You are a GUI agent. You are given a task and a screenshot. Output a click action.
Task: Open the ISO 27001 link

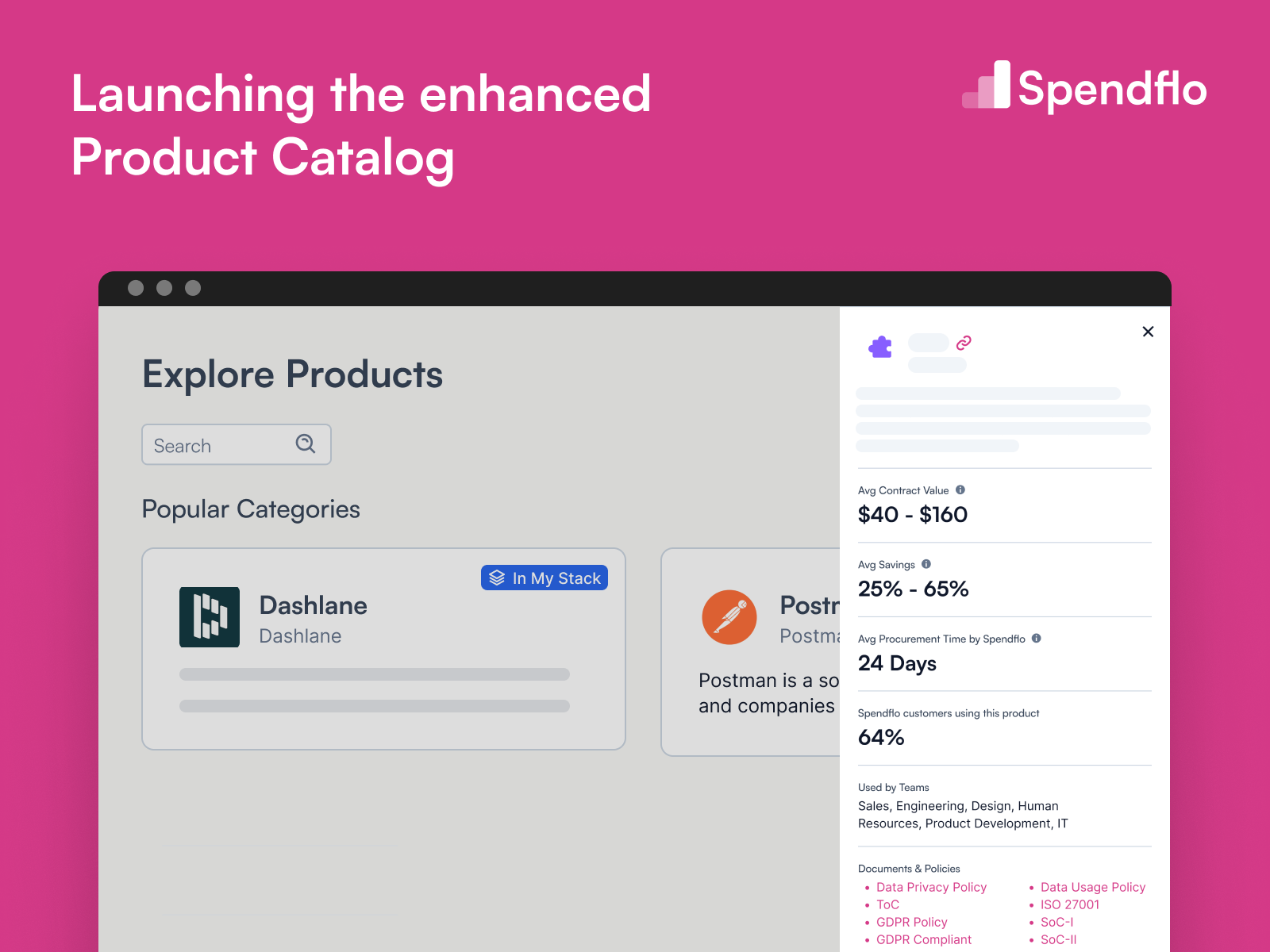1070,904
